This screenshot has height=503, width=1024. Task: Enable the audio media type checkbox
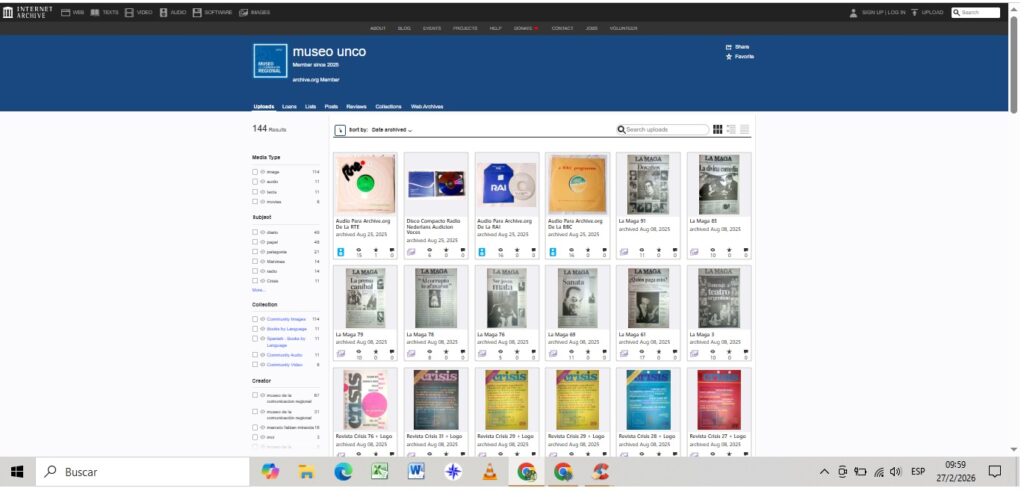(x=255, y=182)
